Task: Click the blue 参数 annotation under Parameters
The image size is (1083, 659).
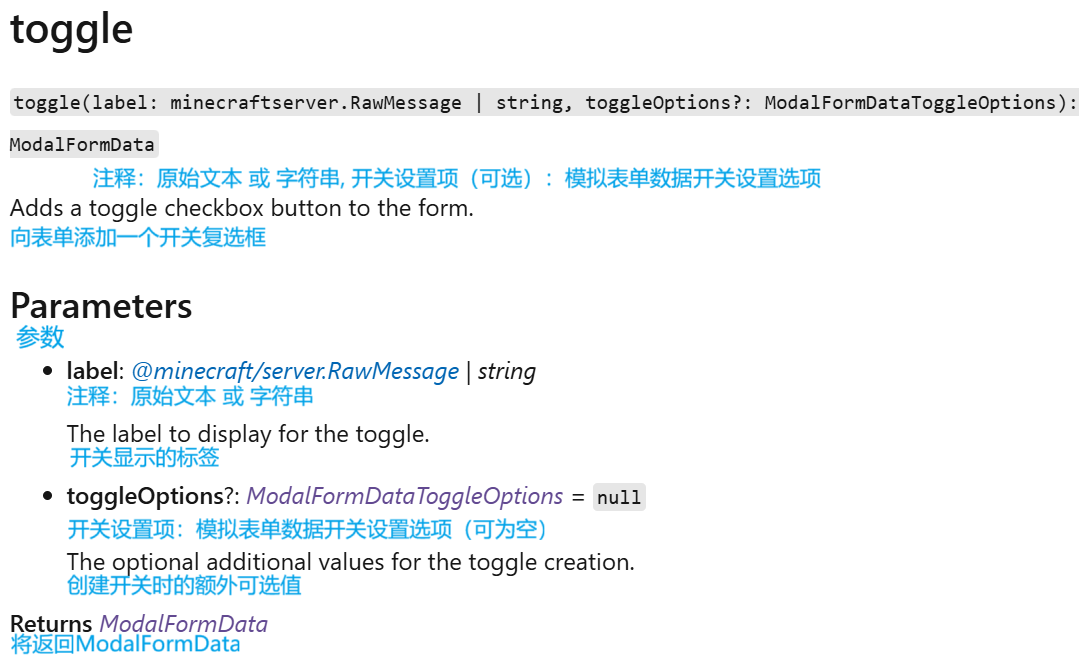Action: (40, 337)
